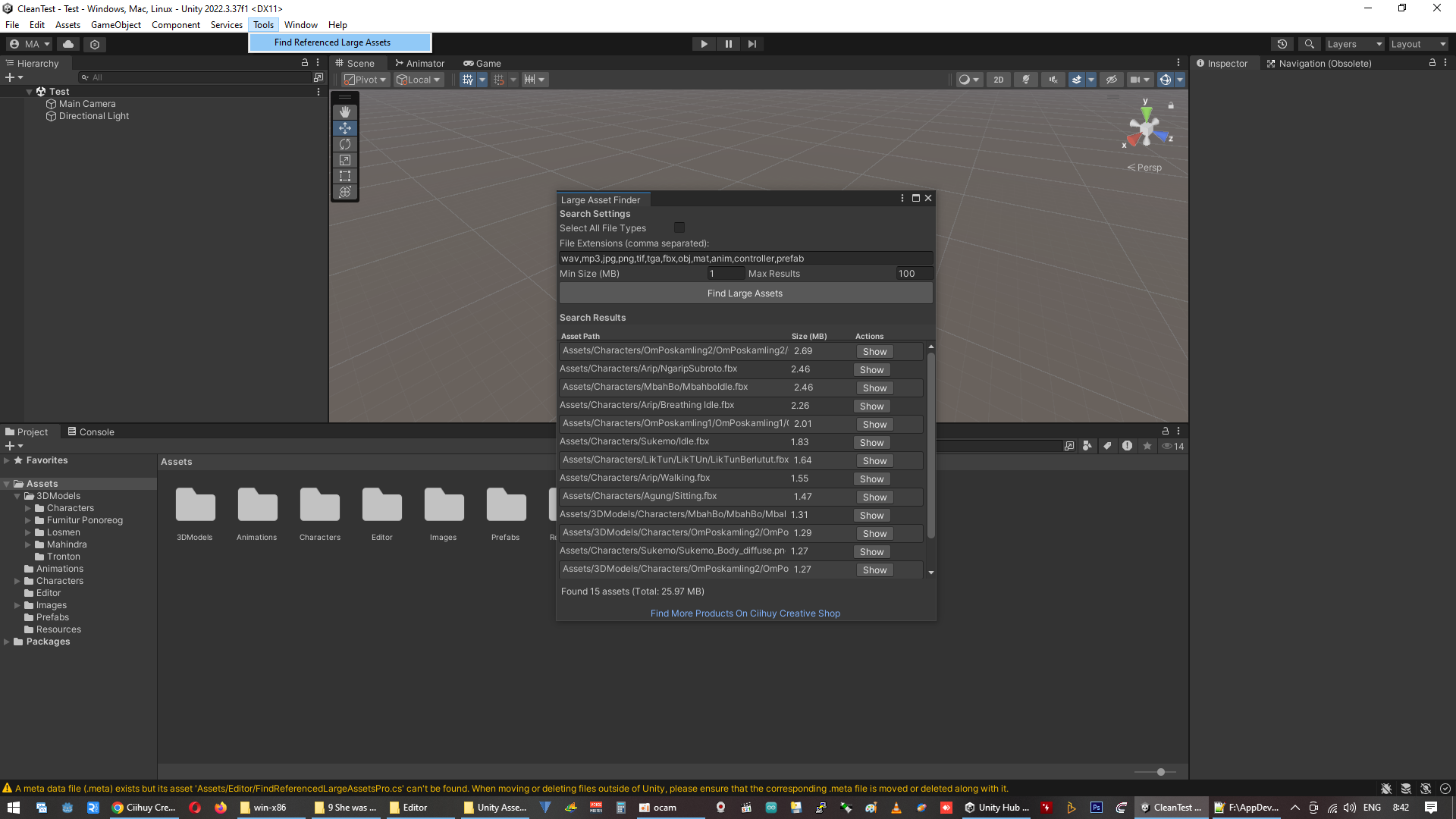This screenshot has height=819, width=1456.
Task: Open the MA account dropdown
Action: (x=30, y=44)
